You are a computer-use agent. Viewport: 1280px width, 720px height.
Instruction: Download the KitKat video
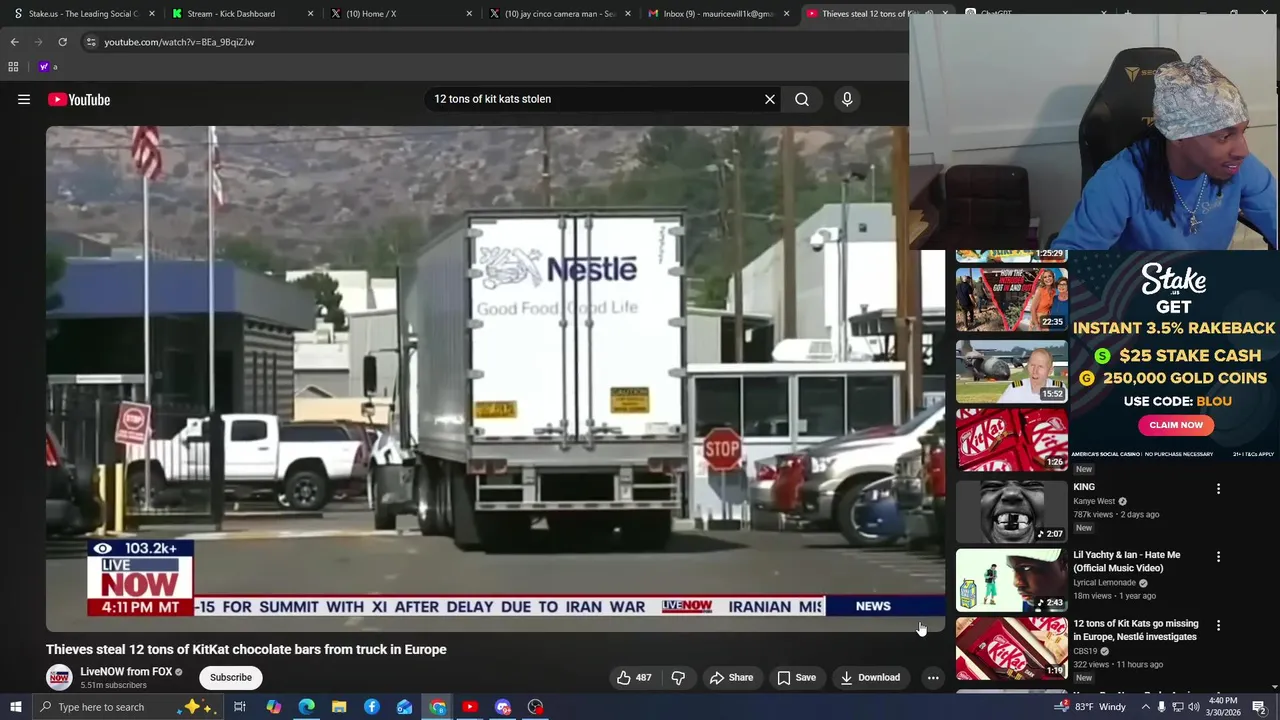[870, 677]
